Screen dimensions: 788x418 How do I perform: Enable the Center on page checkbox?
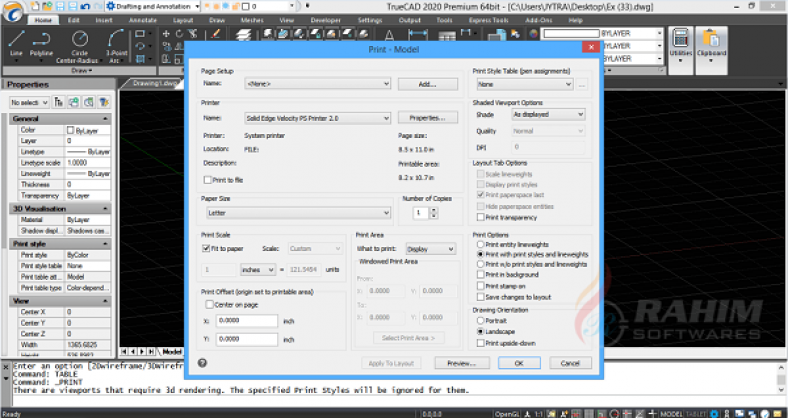click(x=210, y=304)
